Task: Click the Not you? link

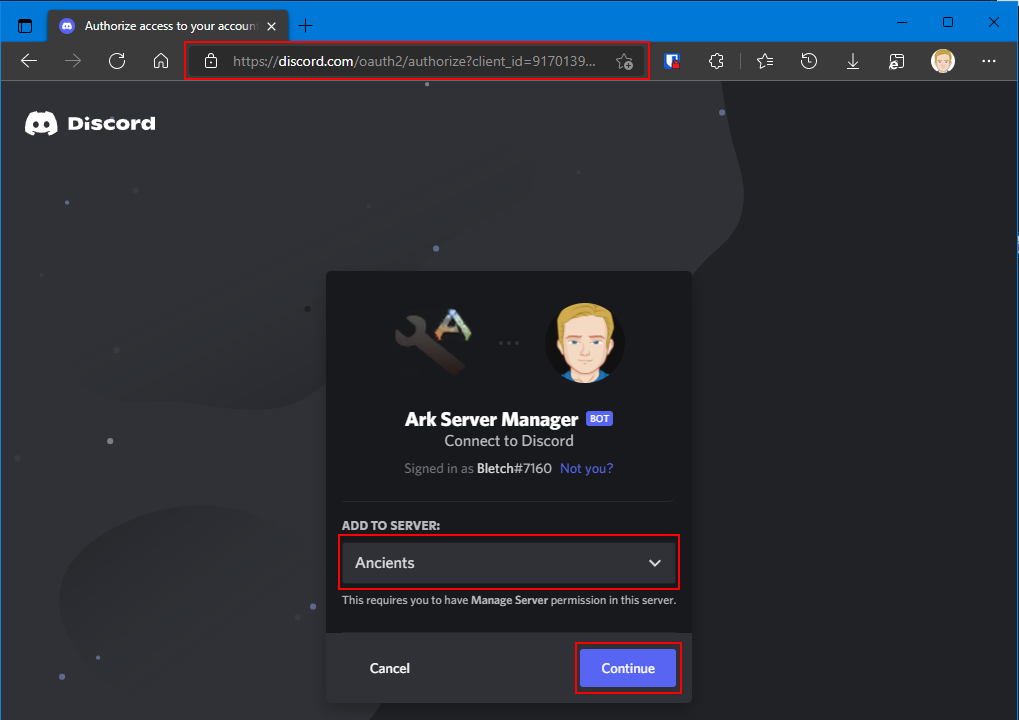Action: 586,469
